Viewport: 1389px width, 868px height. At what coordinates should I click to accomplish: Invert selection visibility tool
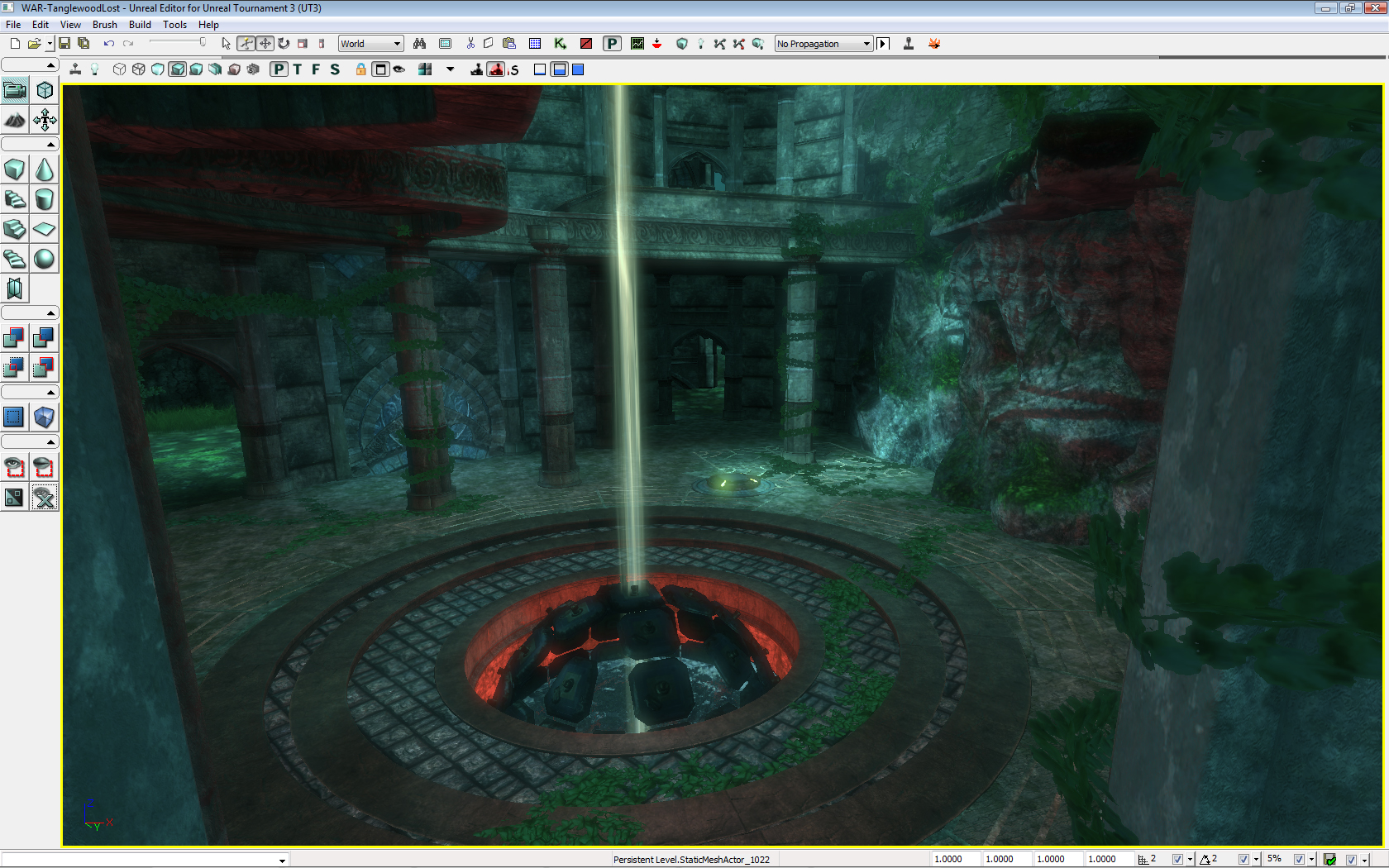tap(15, 497)
